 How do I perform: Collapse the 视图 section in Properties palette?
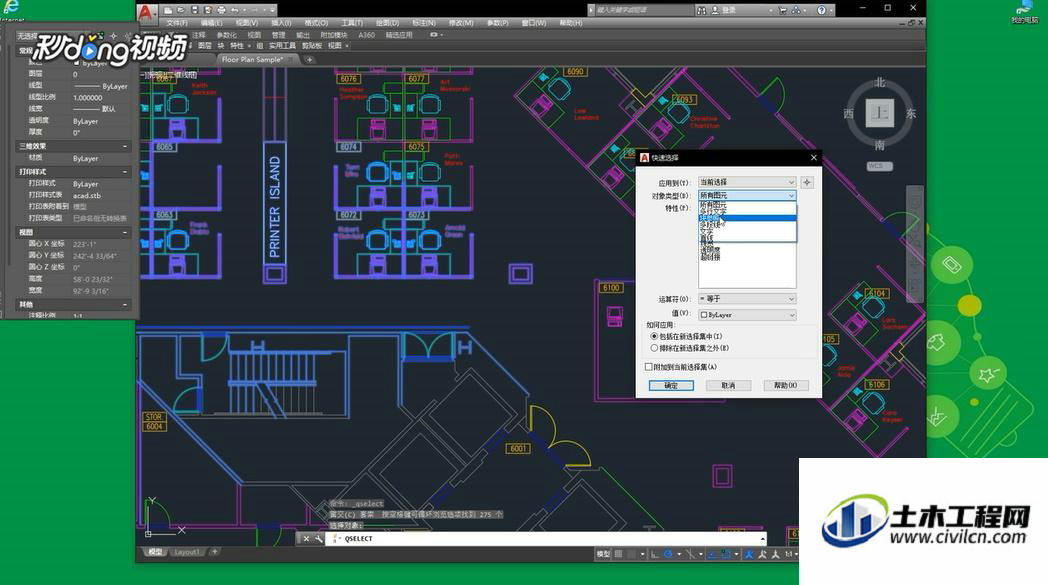click(125, 232)
